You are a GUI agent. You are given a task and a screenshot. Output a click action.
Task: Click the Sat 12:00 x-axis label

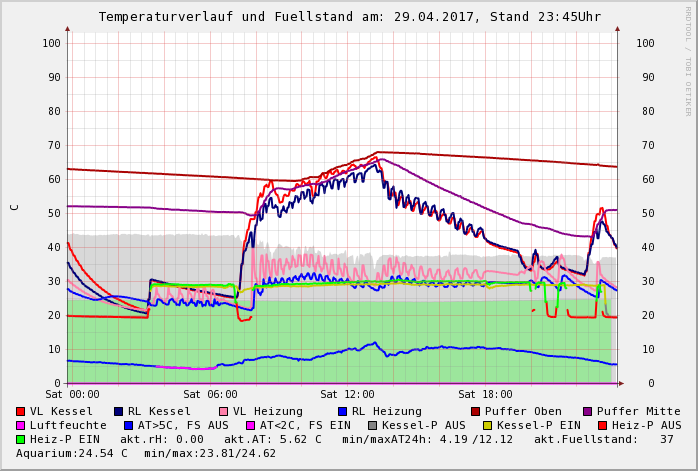[347, 395]
